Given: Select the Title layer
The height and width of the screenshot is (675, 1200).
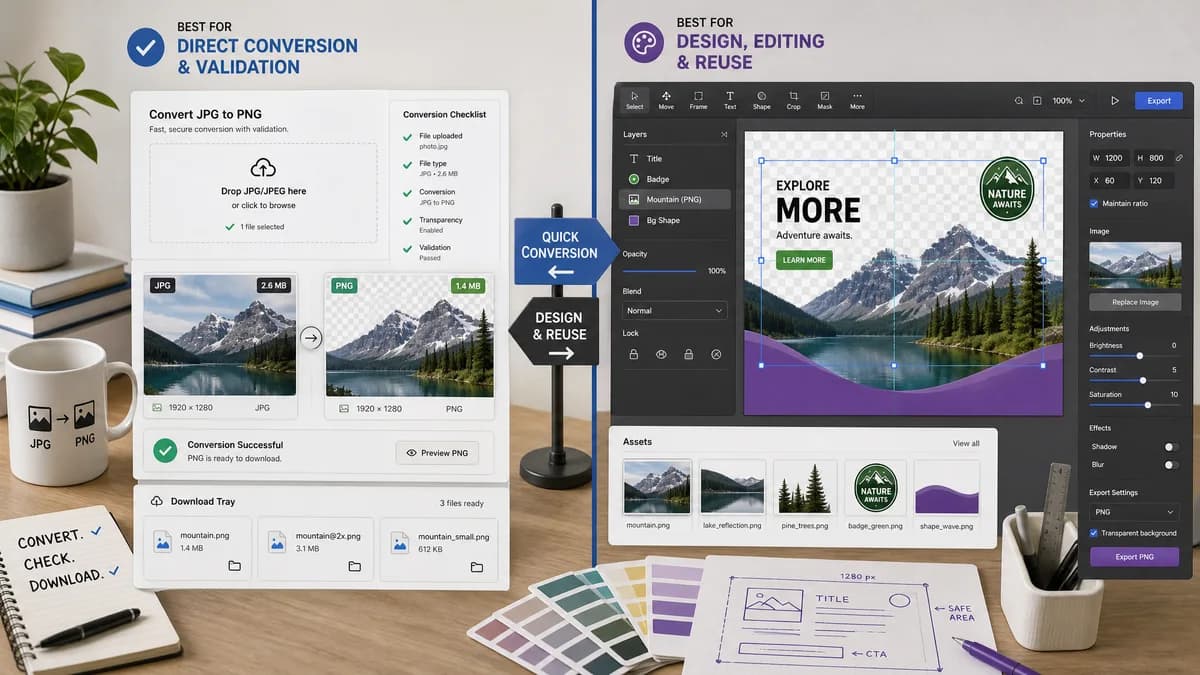Looking at the screenshot, I should point(676,158).
